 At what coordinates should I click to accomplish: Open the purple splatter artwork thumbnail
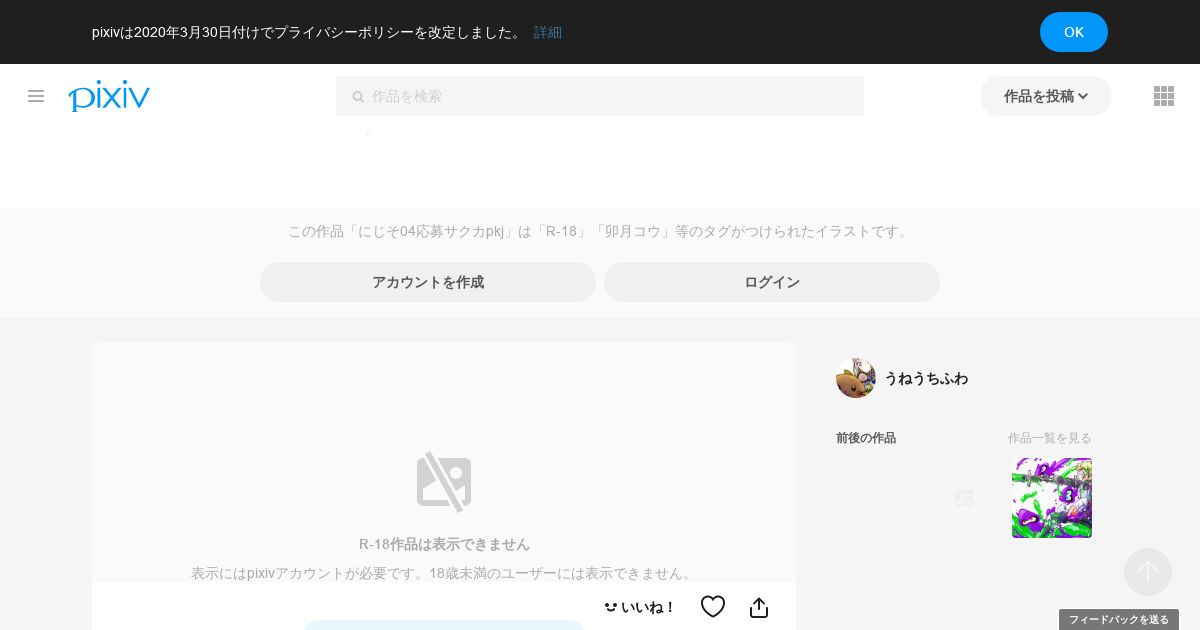click(1052, 498)
